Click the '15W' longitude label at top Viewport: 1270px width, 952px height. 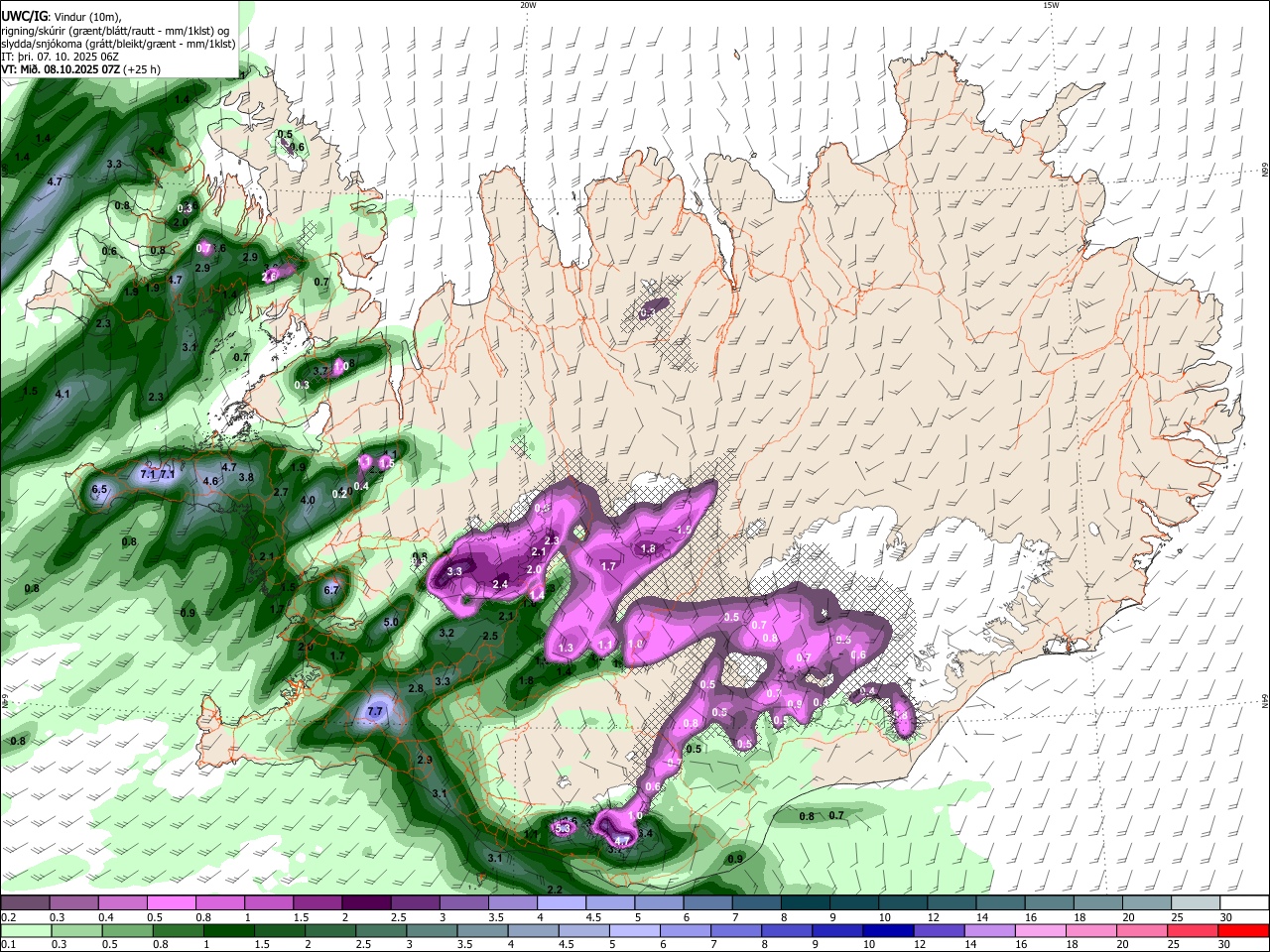click(1051, 5)
